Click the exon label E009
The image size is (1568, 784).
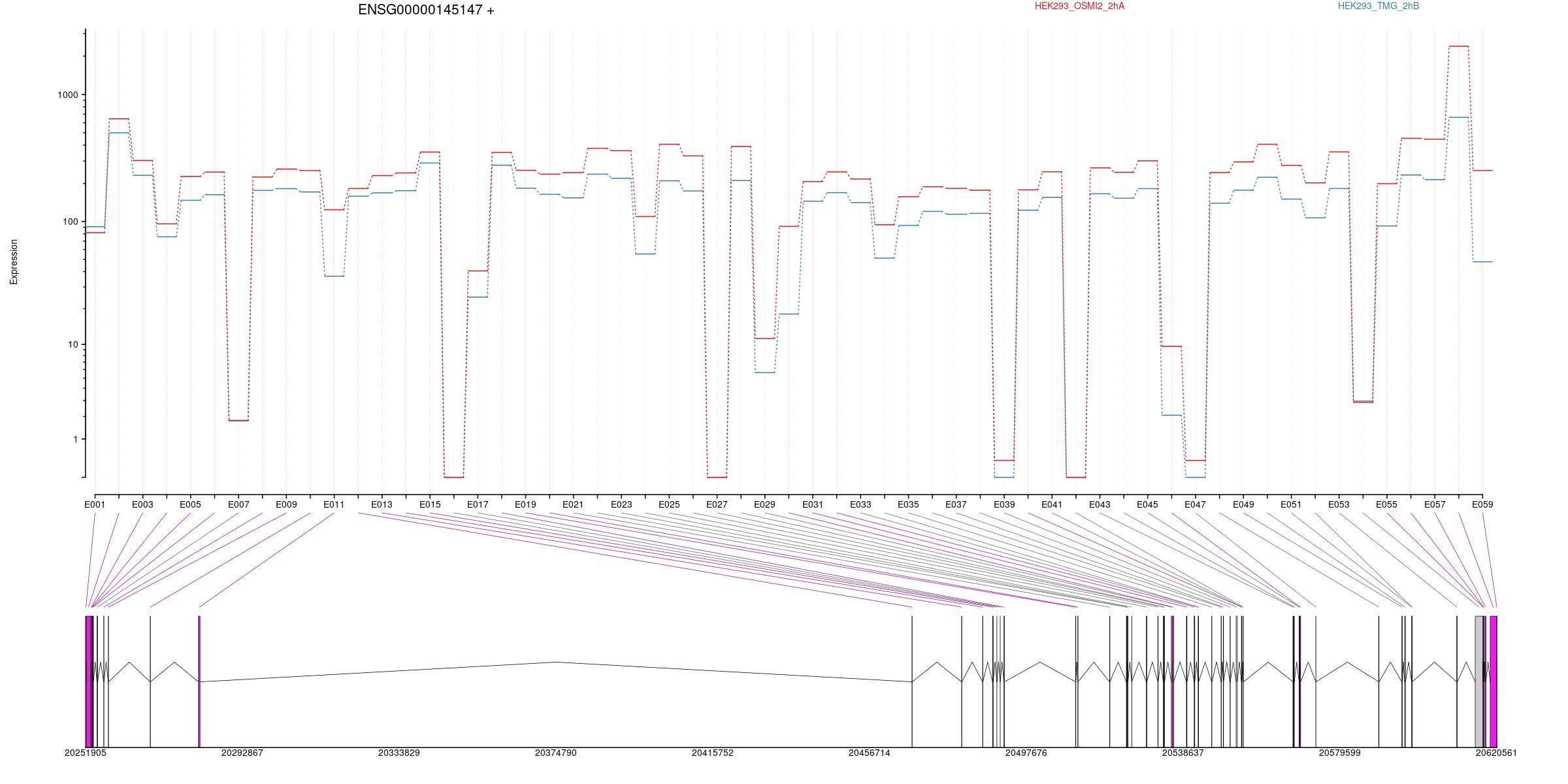(286, 504)
